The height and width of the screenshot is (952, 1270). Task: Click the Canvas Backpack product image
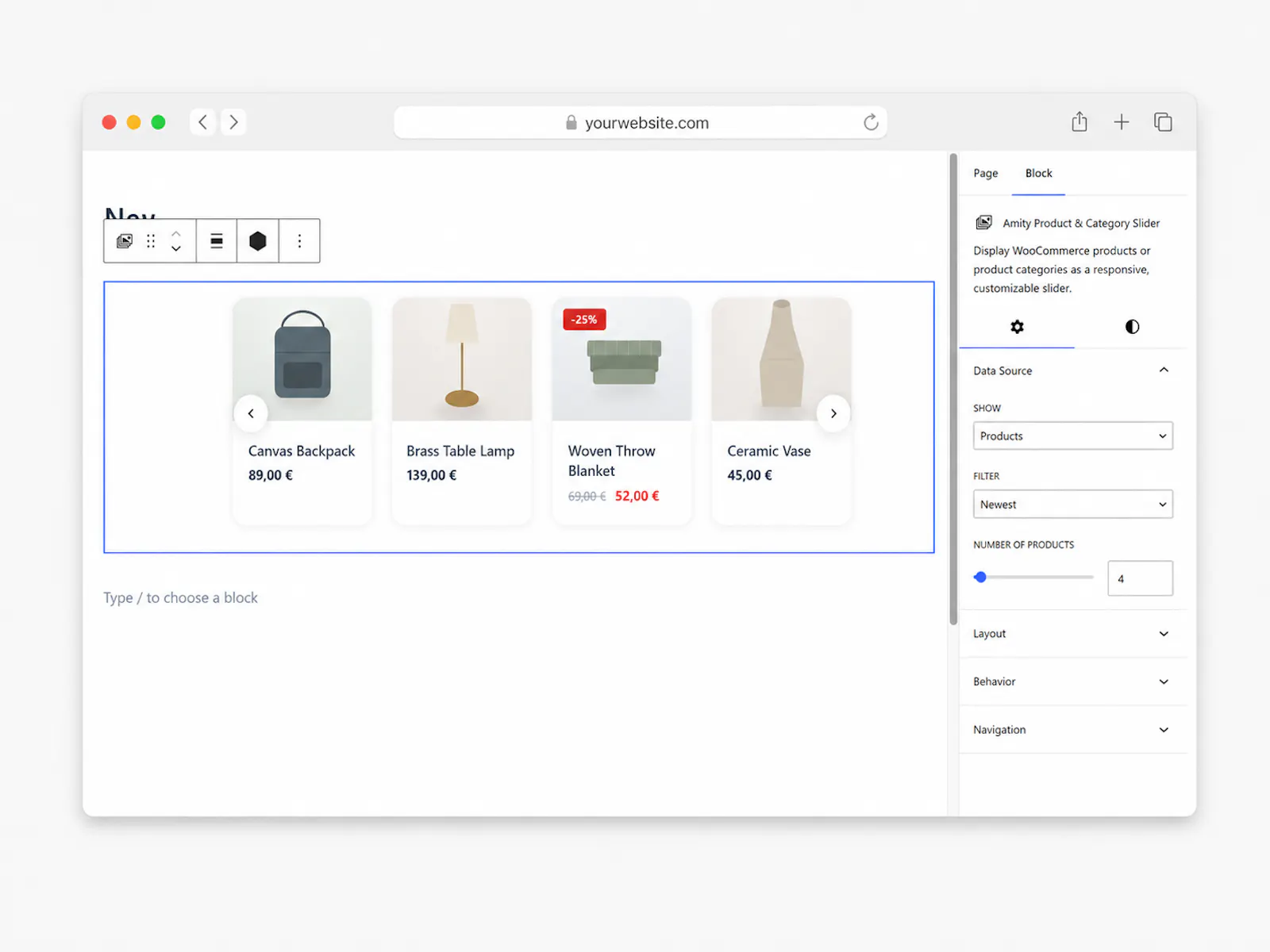pyautogui.click(x=302, y=359)
